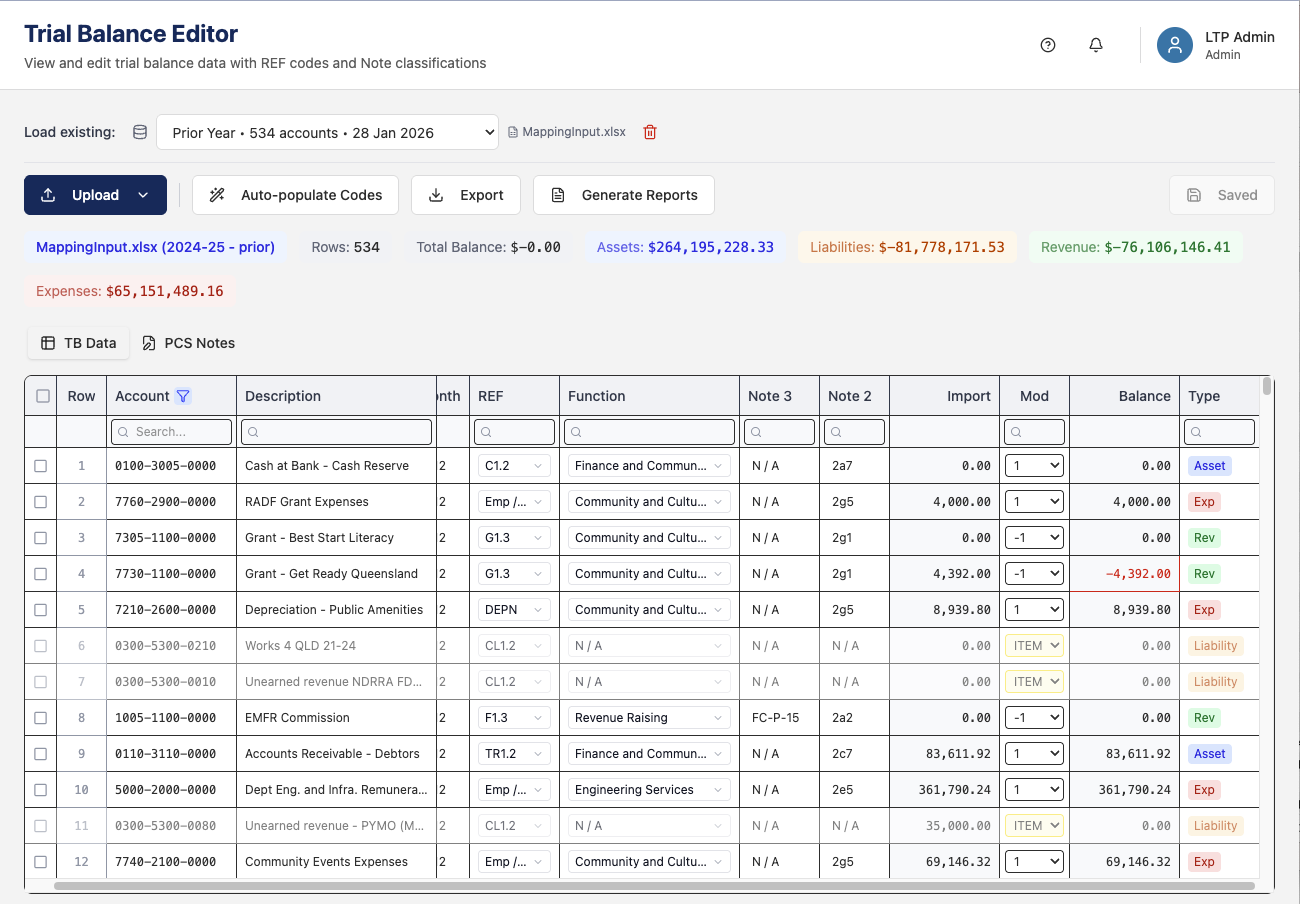Click the filter icon in Account header
Screen dimensions: 1300x904
pyautogui.click(x=183, y=396)
